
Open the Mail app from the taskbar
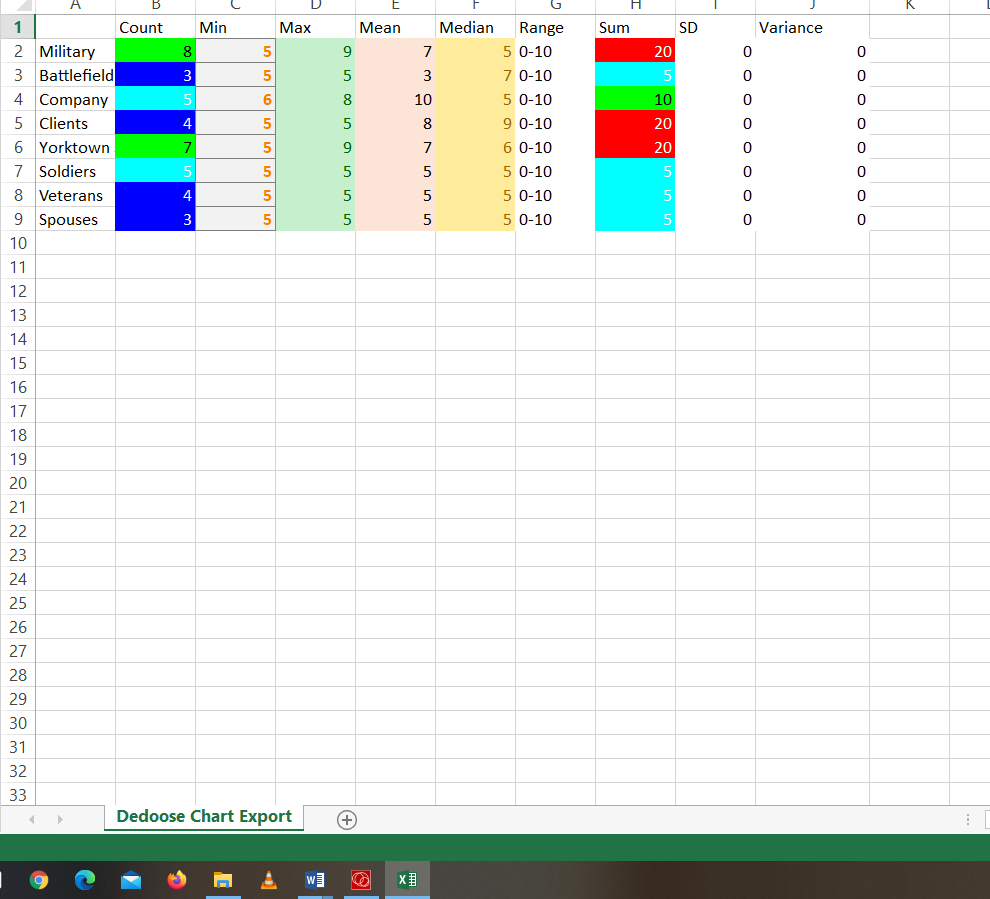[131, 880]
